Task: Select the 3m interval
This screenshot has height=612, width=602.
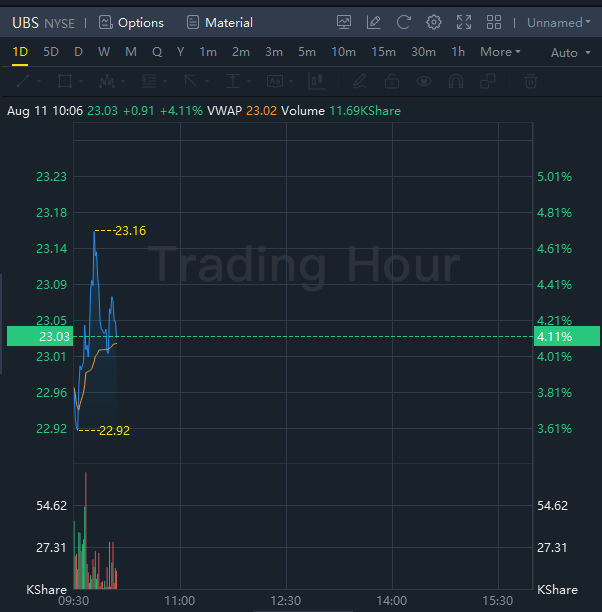Action: click(x=274, y=52)
